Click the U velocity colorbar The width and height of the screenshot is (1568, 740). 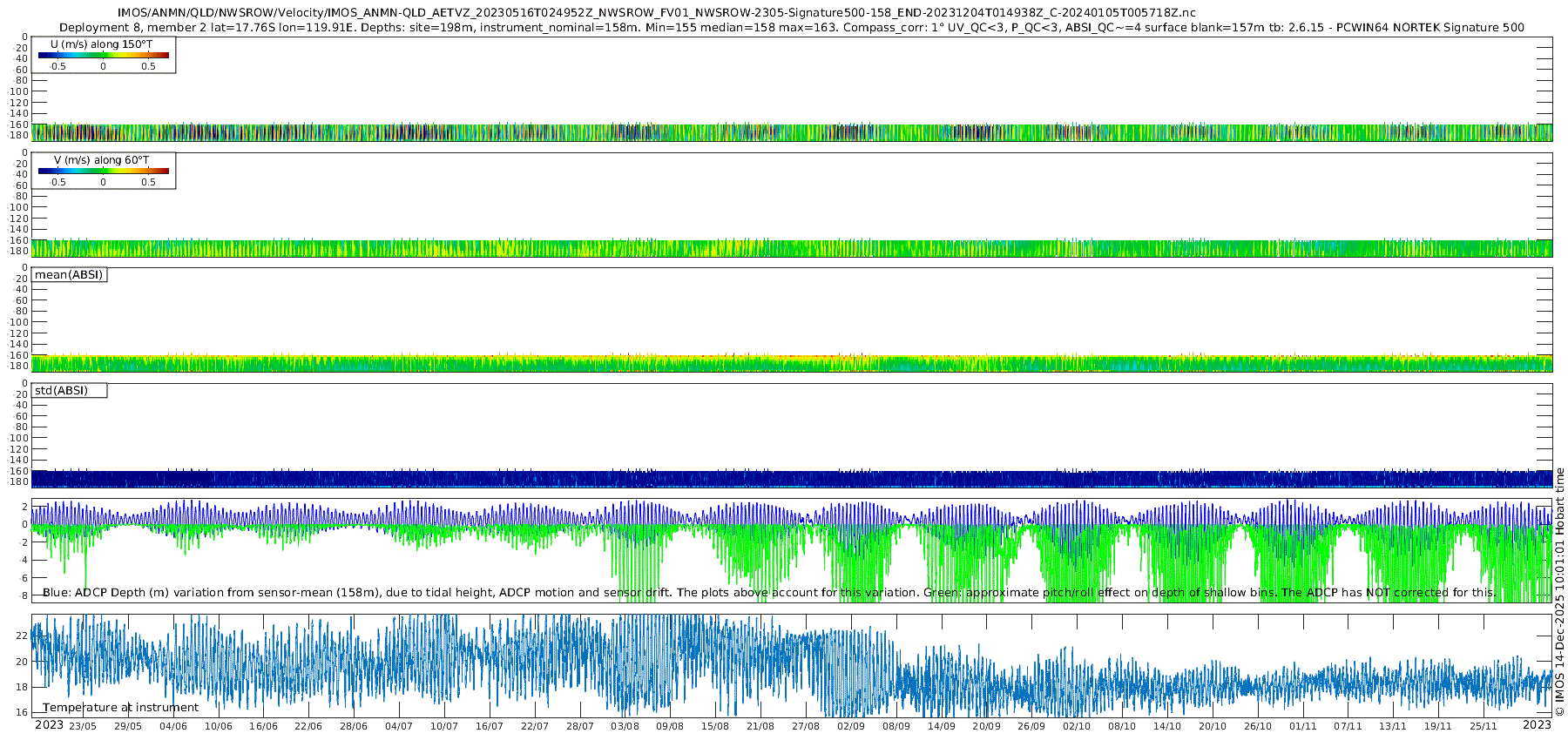click(x=103, y=56)
